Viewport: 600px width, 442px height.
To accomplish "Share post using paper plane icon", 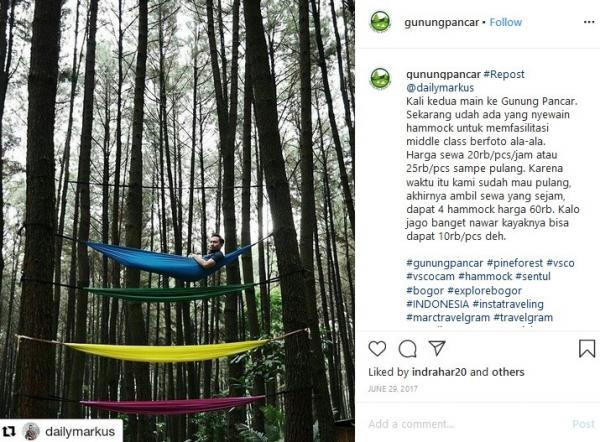I will tap(437, 347).
